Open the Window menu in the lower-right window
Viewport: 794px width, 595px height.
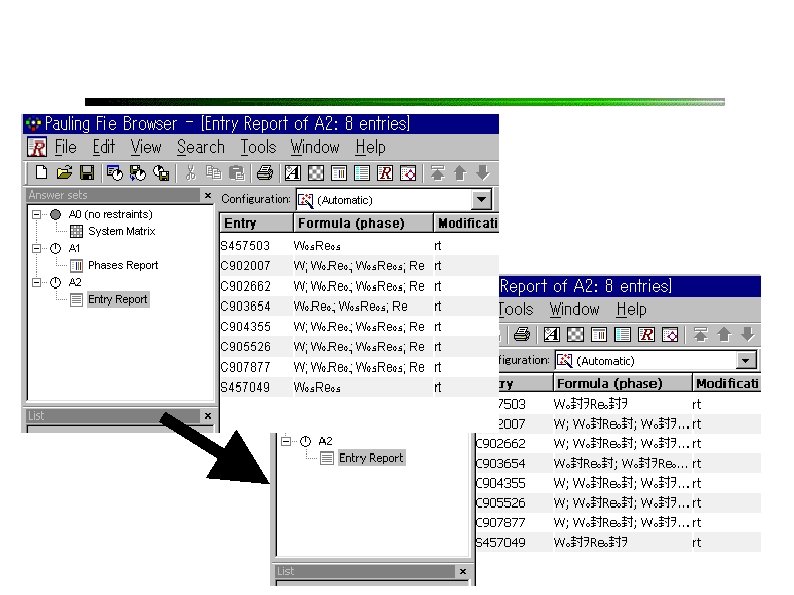tap(574, 309)
